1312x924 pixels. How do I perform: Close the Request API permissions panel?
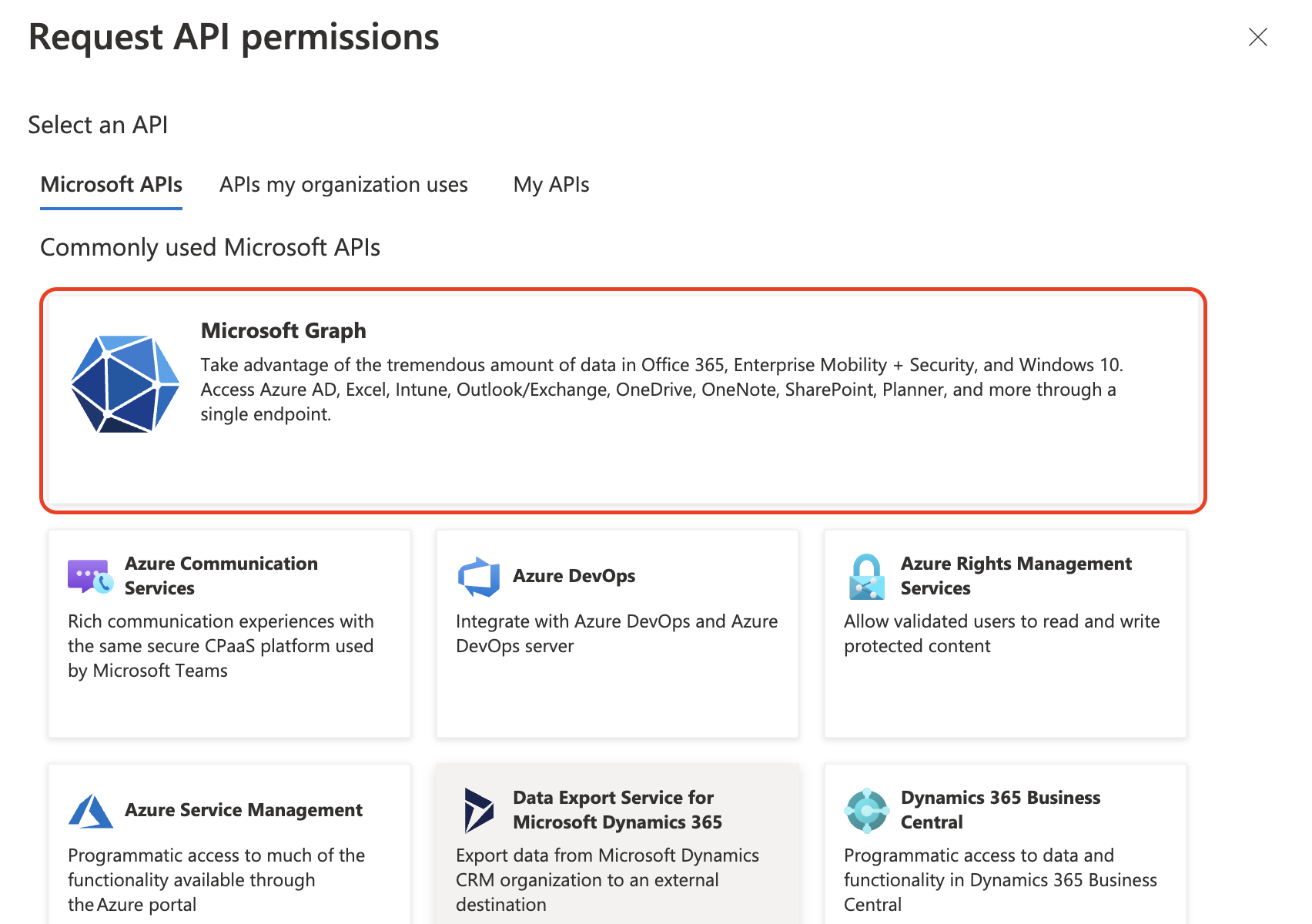tap(1258, 37)
